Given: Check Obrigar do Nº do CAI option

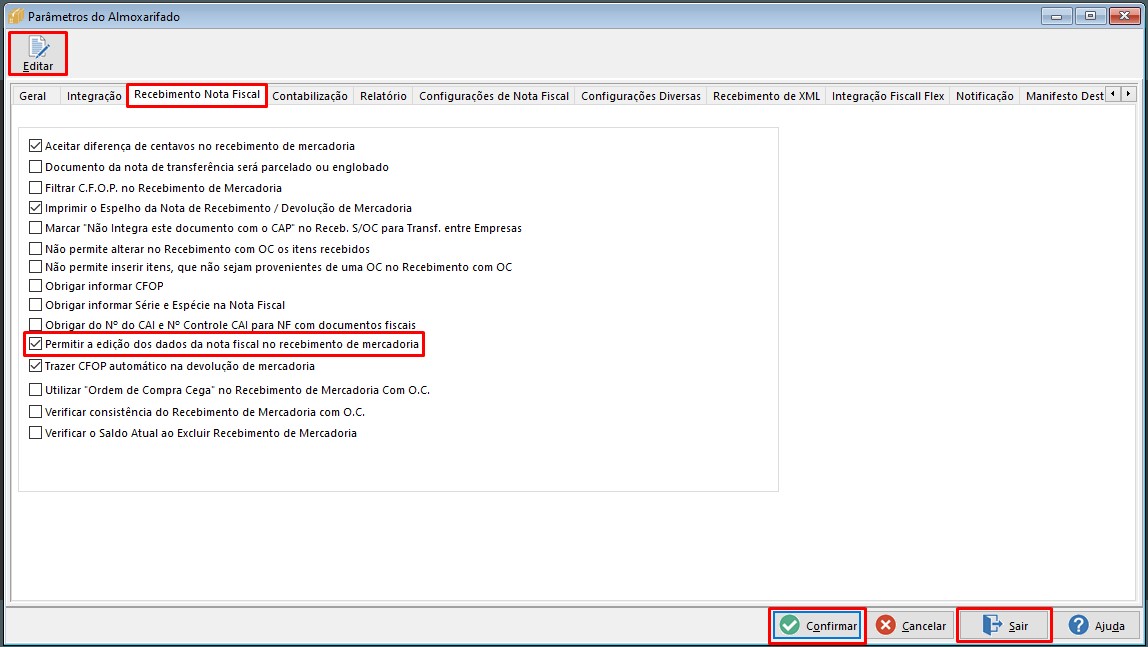Looking at the screenshot, I should pos(35,324).
